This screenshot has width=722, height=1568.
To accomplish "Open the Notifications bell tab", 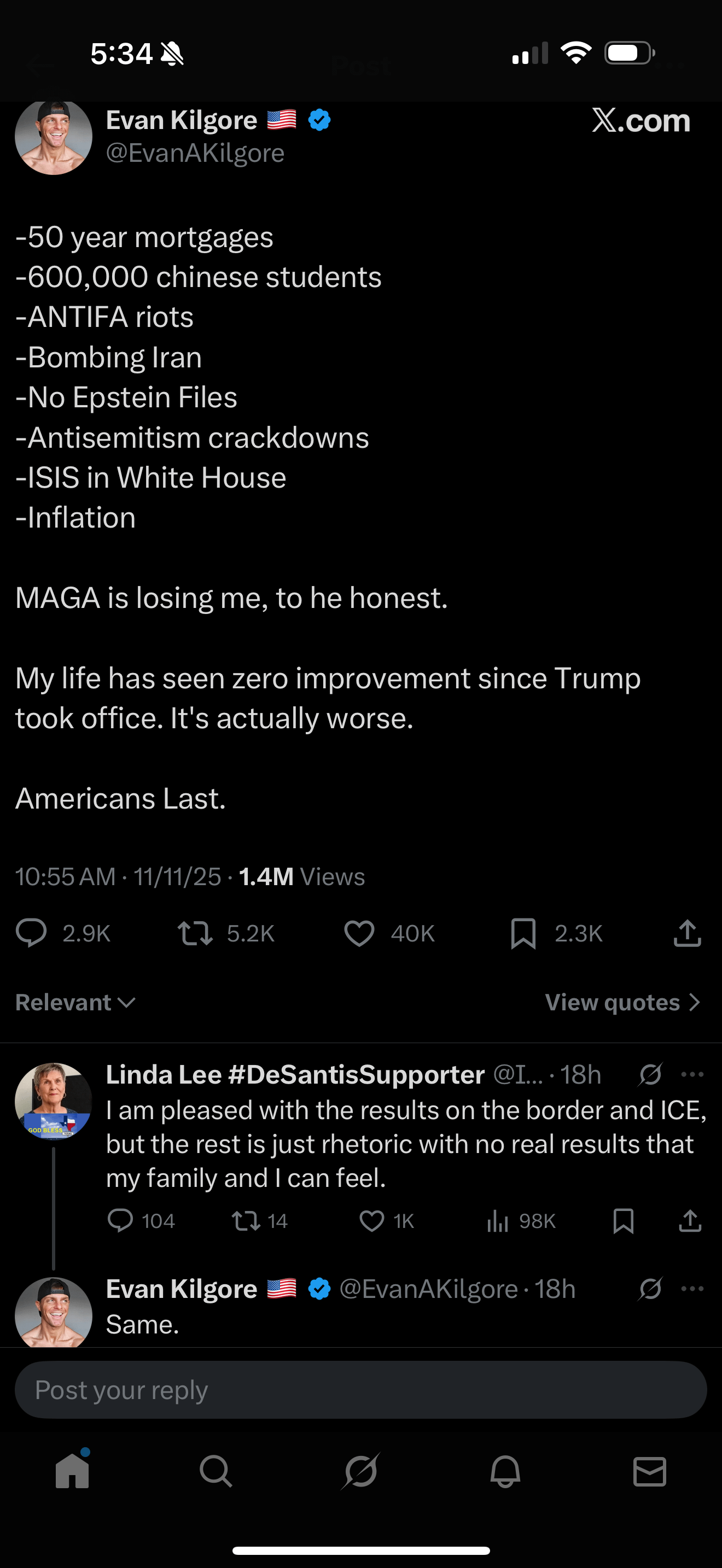I will click(505, 1472).
